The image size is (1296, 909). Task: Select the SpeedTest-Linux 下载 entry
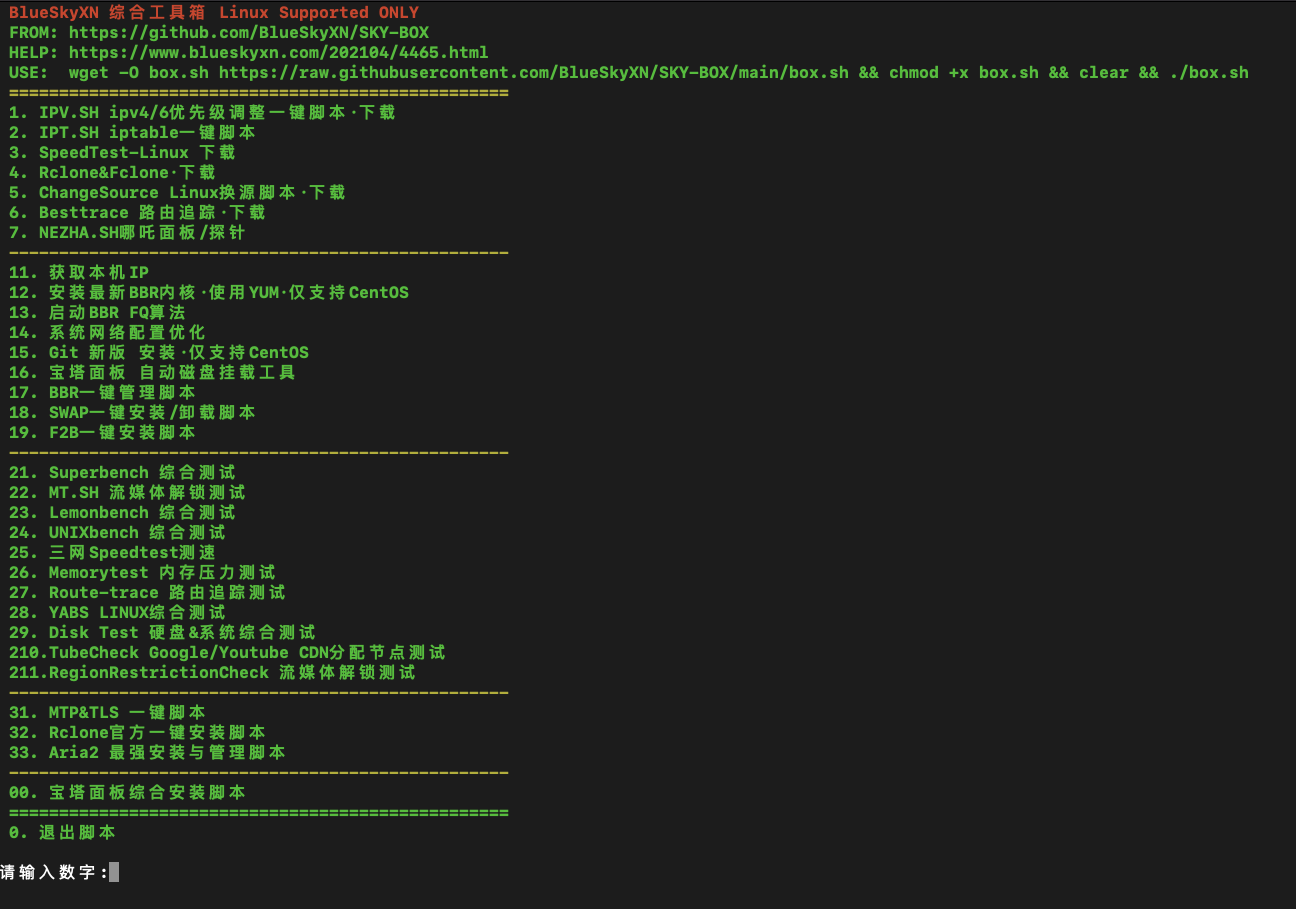click(122, 153)
